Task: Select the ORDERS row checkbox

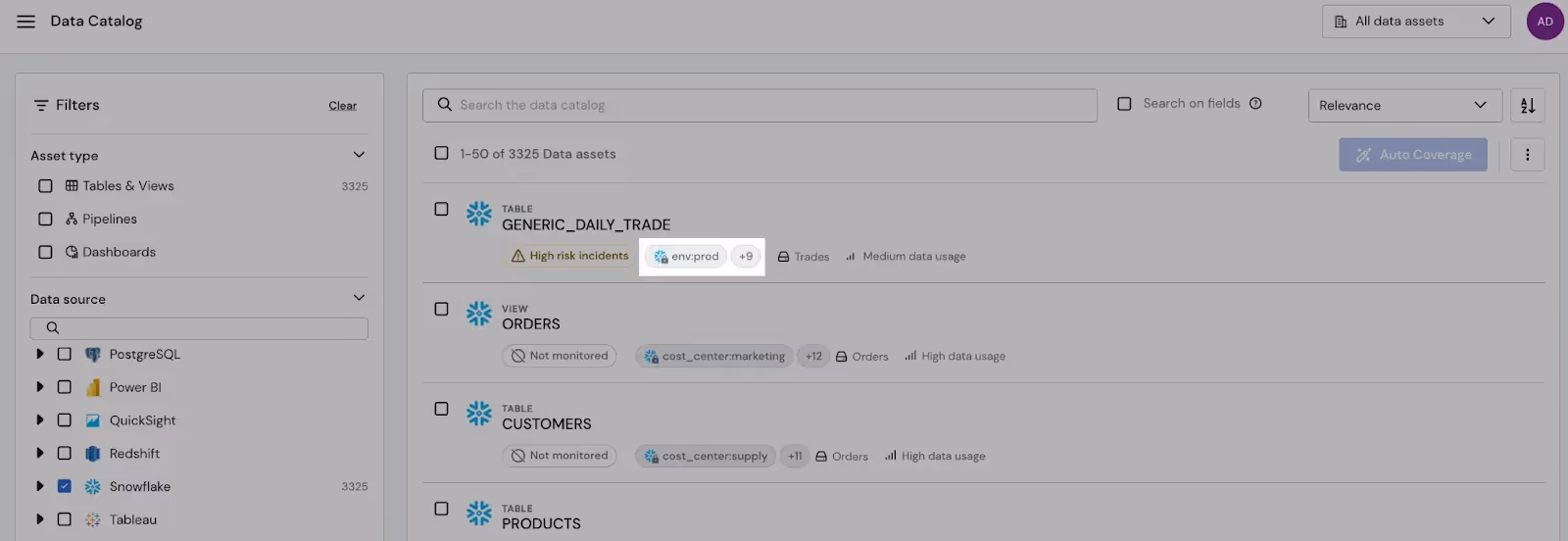Action: point(441,309)
